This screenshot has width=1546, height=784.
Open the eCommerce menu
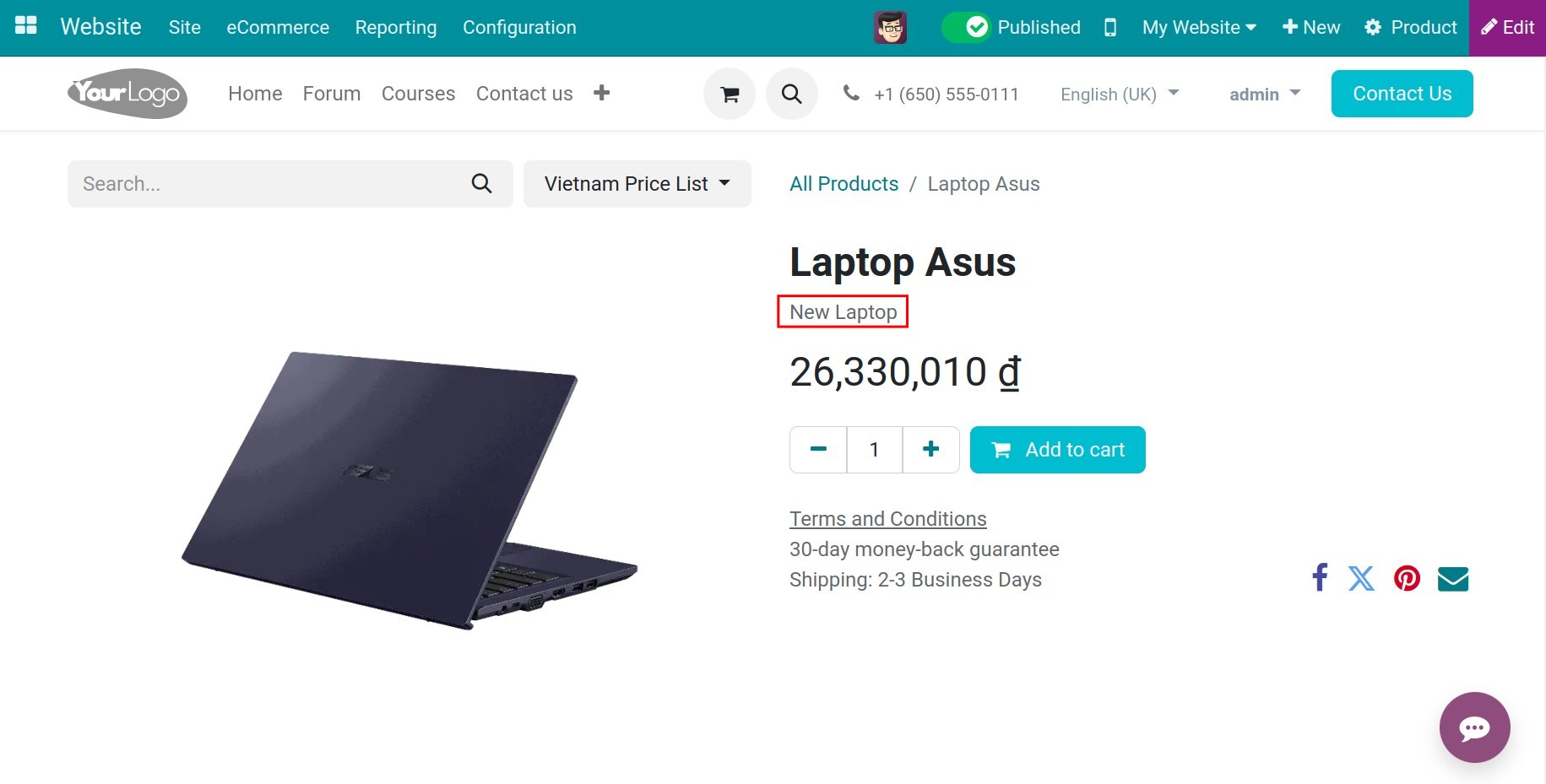tap(277, 27)
